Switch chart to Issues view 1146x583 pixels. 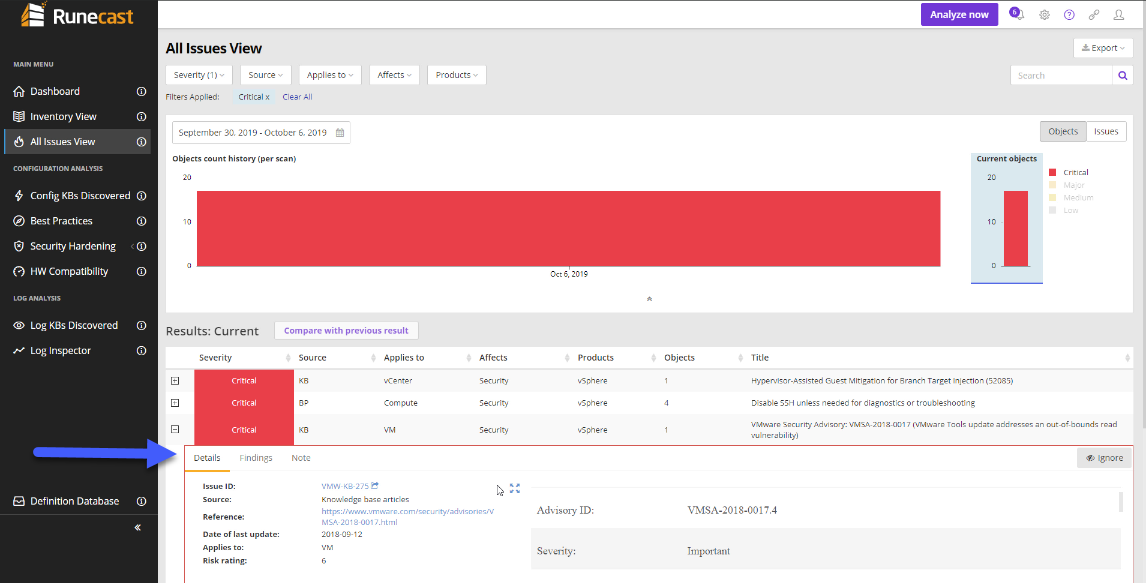click(x=1106, y=132)
